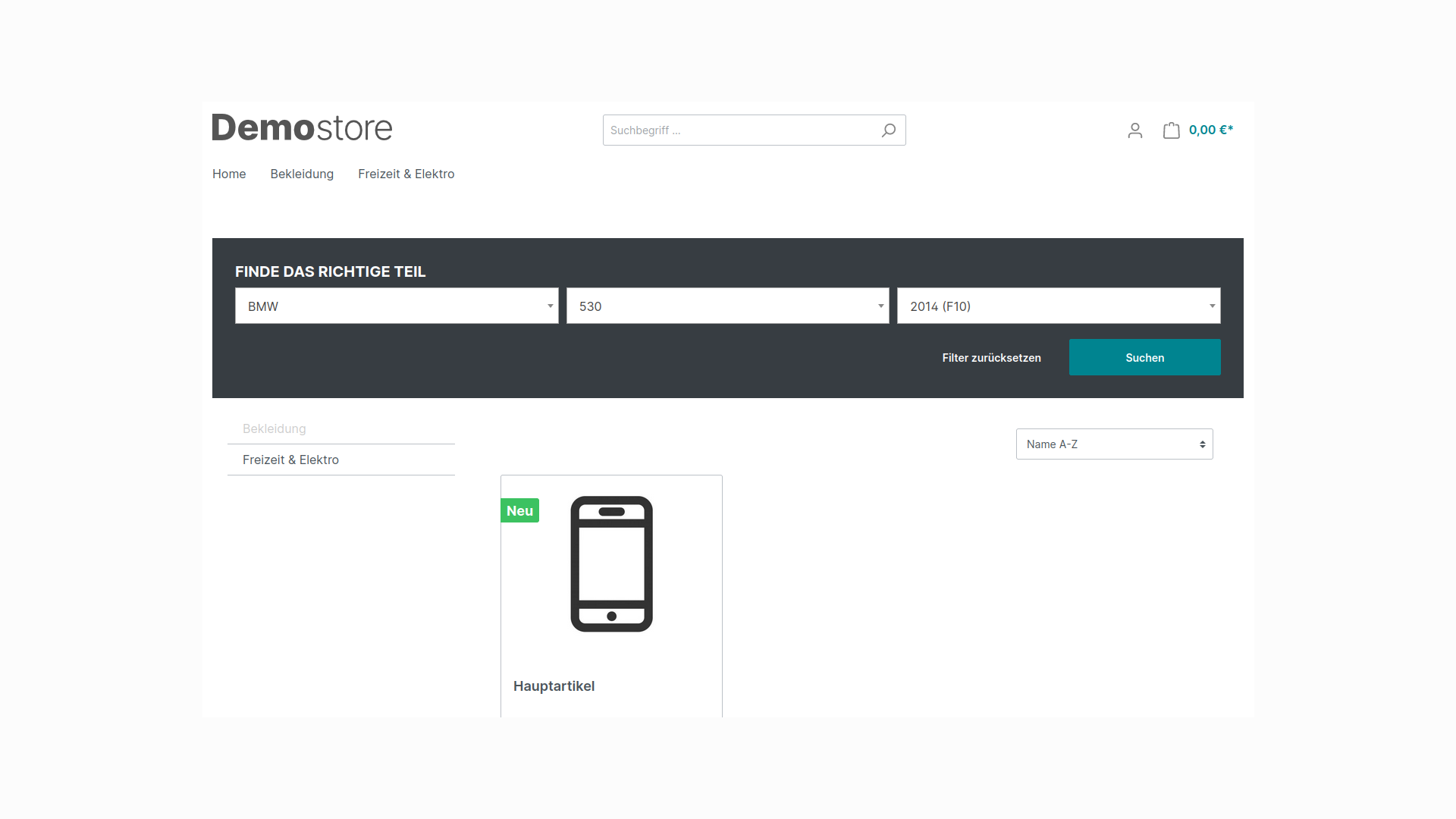1456x819 pixels.
Task: Open the 530 model dropdown
Action: coord(727,306)
